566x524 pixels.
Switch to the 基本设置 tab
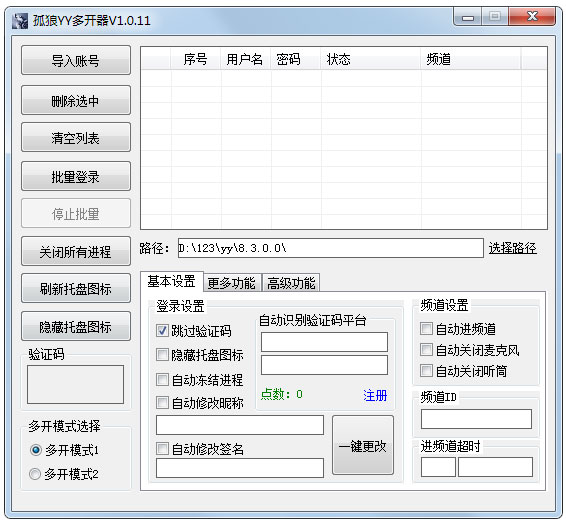[x=172, y=281]
